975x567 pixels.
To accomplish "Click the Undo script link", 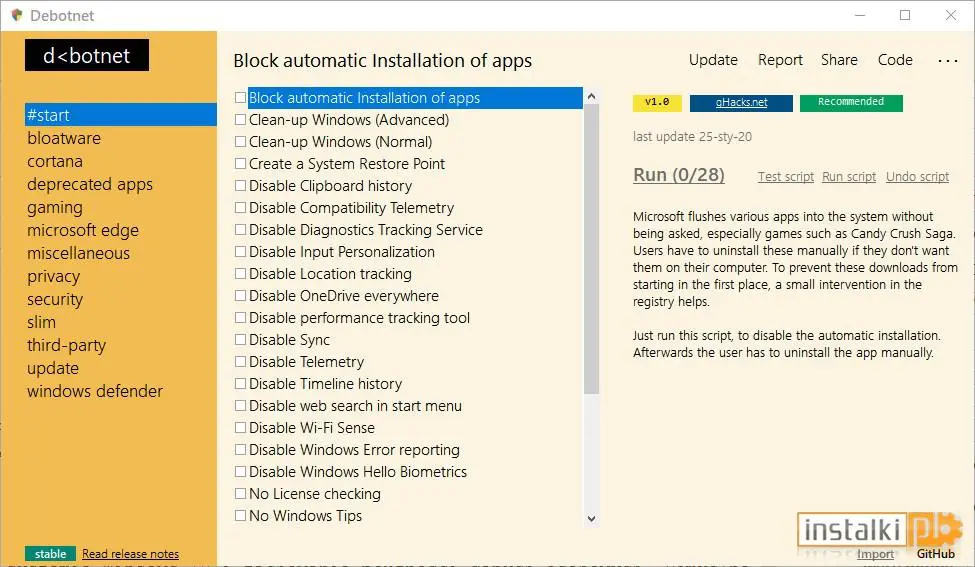I will 917,177.
